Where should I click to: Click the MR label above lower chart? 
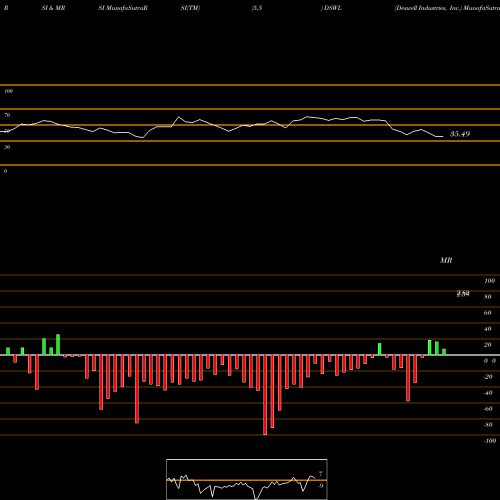(446, 260)
